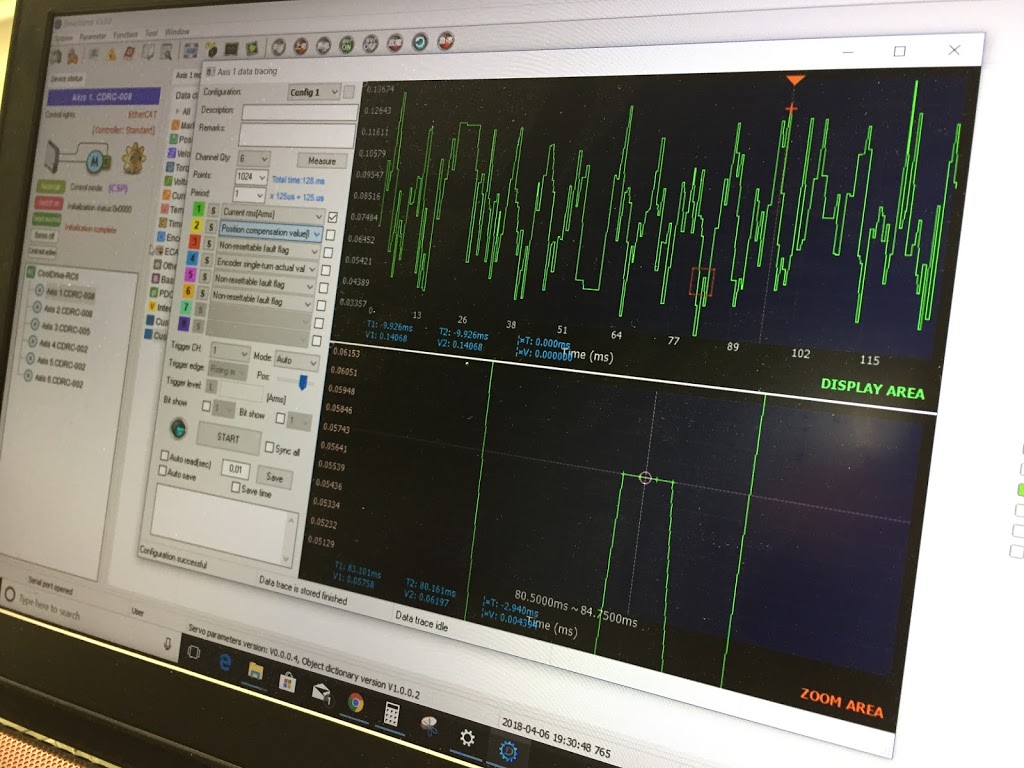Open Microsoft Store from the taskbar
This screenshot has height=768, width=1024.
click(x=287, y=682)
